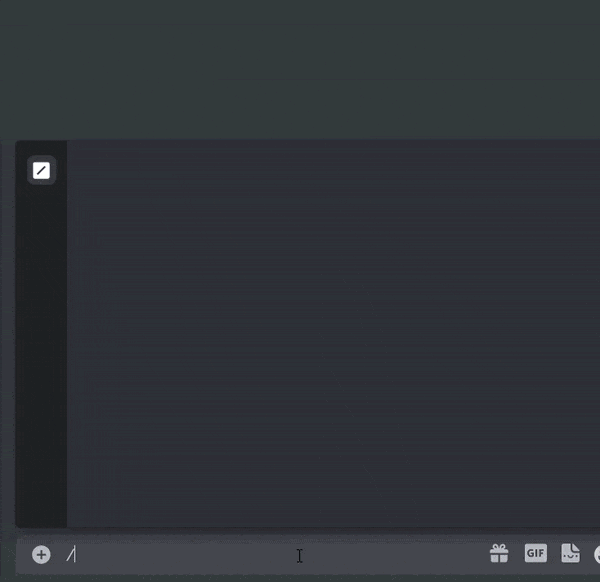Click the circled plus upload button
600x582 pixels.
click(x=41, y=554)
